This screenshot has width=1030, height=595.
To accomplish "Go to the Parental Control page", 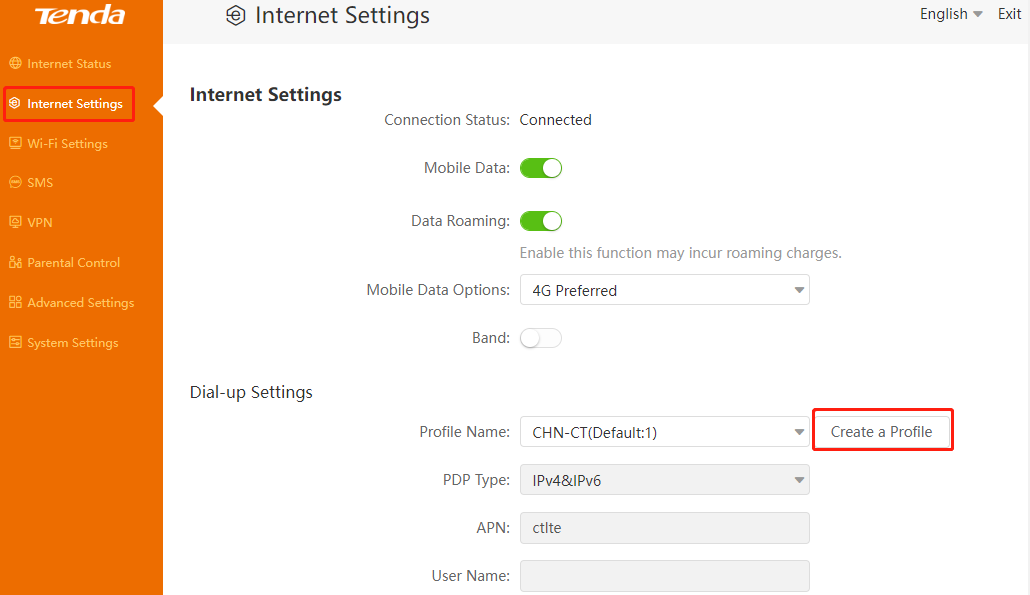I will 73,263.
